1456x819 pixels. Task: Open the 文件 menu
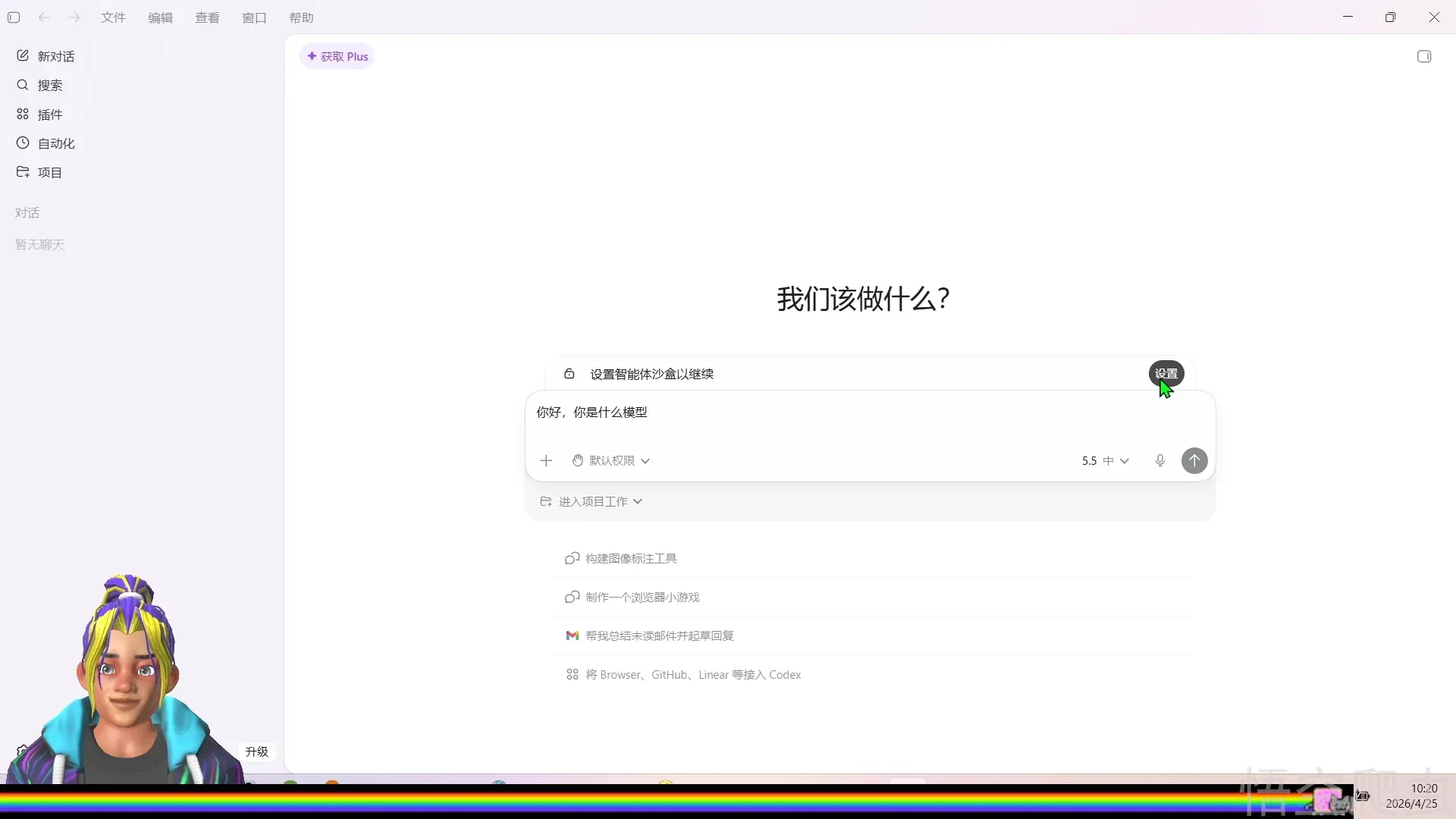pos(112,17)
